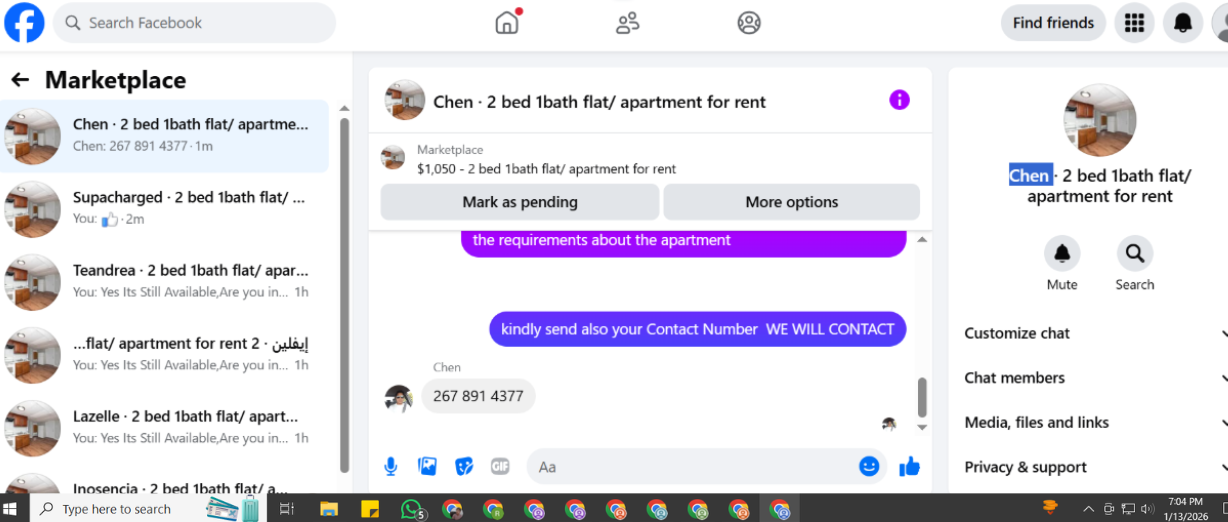Mute this conversation with the bell
Image resolution: width=1228 pixels, height=522 pixels.
(1062, 254)
